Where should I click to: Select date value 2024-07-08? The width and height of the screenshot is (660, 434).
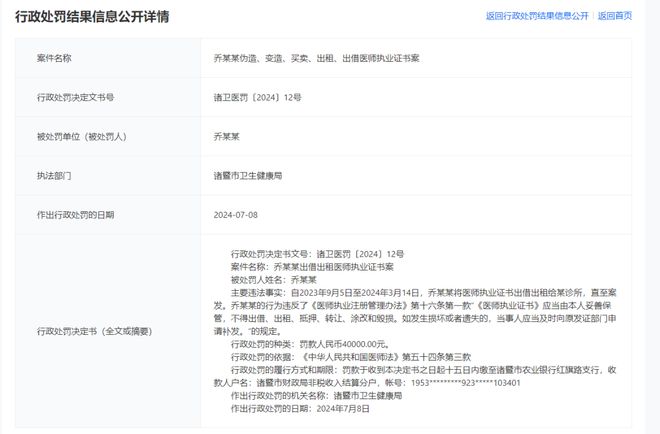(x=236, y=215)
